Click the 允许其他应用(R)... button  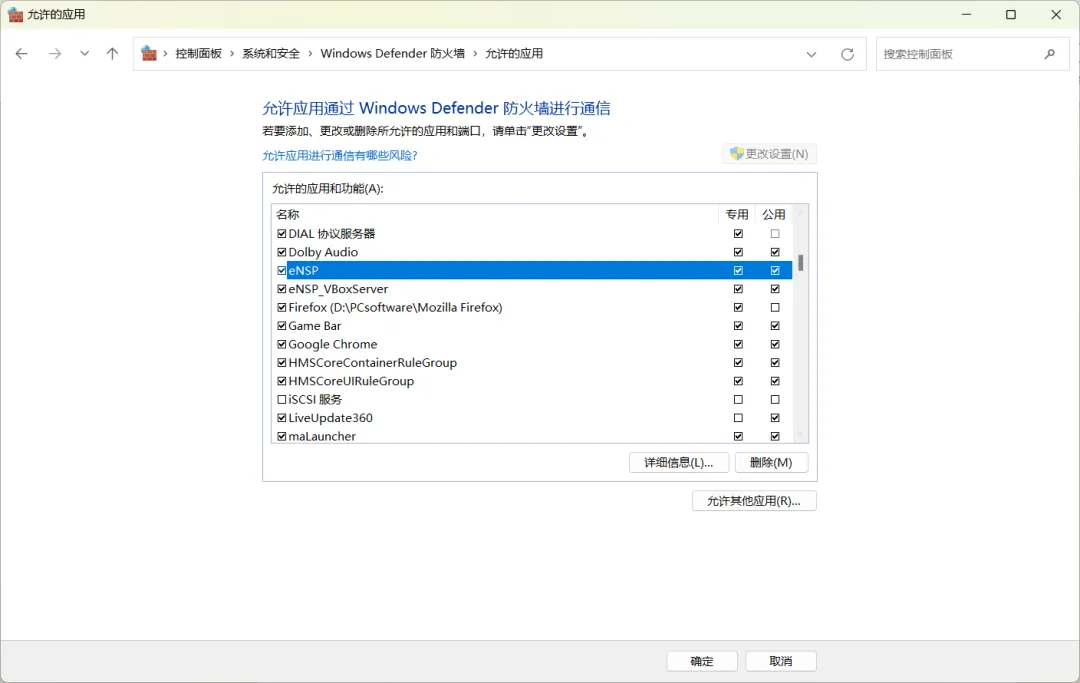tap(754, 501)
